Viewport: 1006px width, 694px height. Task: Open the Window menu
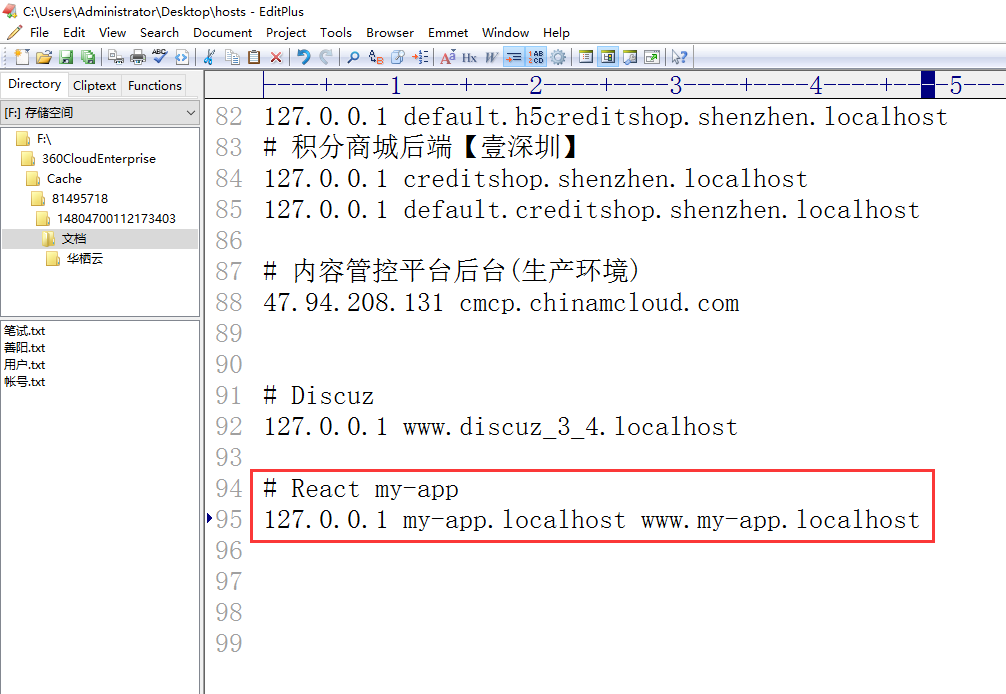[506, 33]
